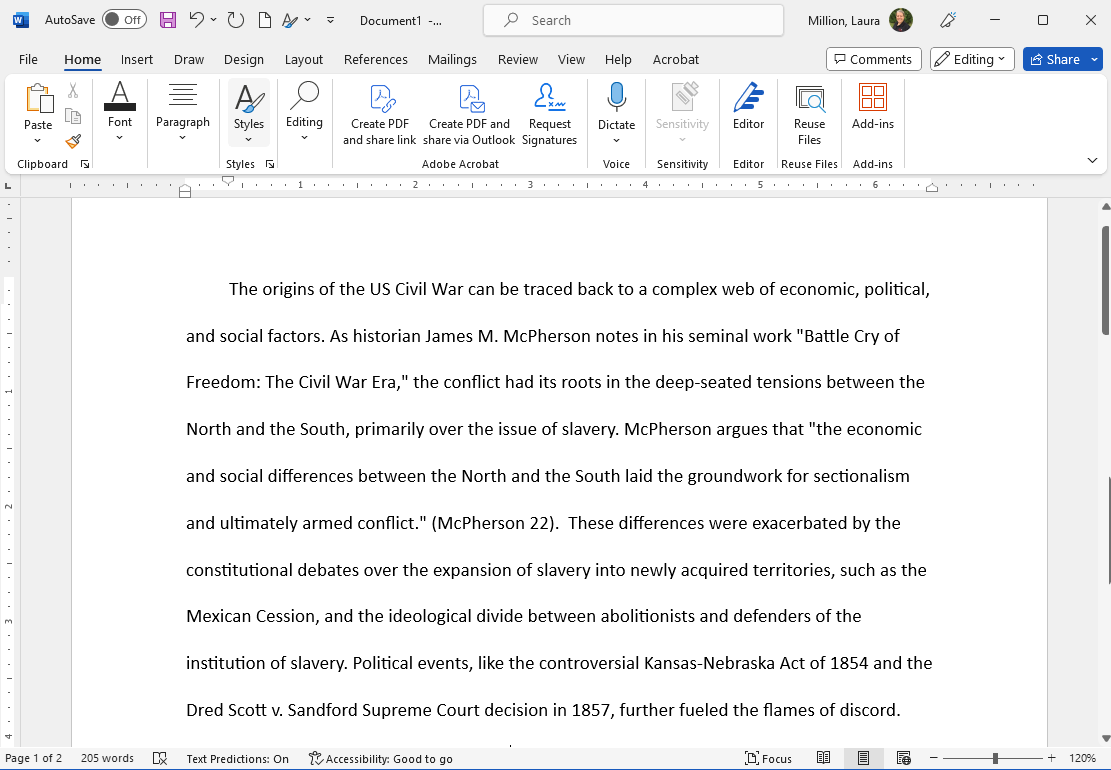Click the Comments button

pyautogui.click(x=873, y=59)
